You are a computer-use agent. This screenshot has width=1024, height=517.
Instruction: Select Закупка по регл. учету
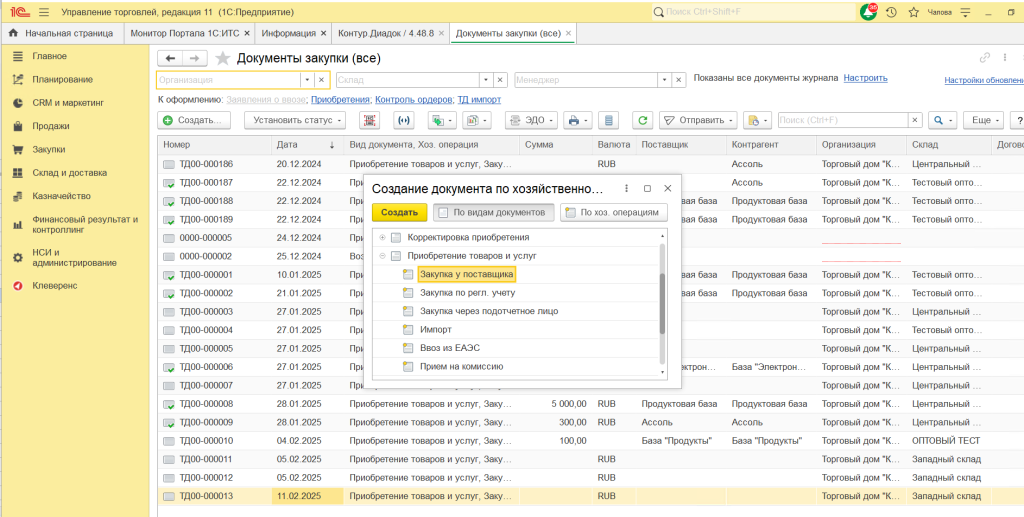click(x=468, y=292)
